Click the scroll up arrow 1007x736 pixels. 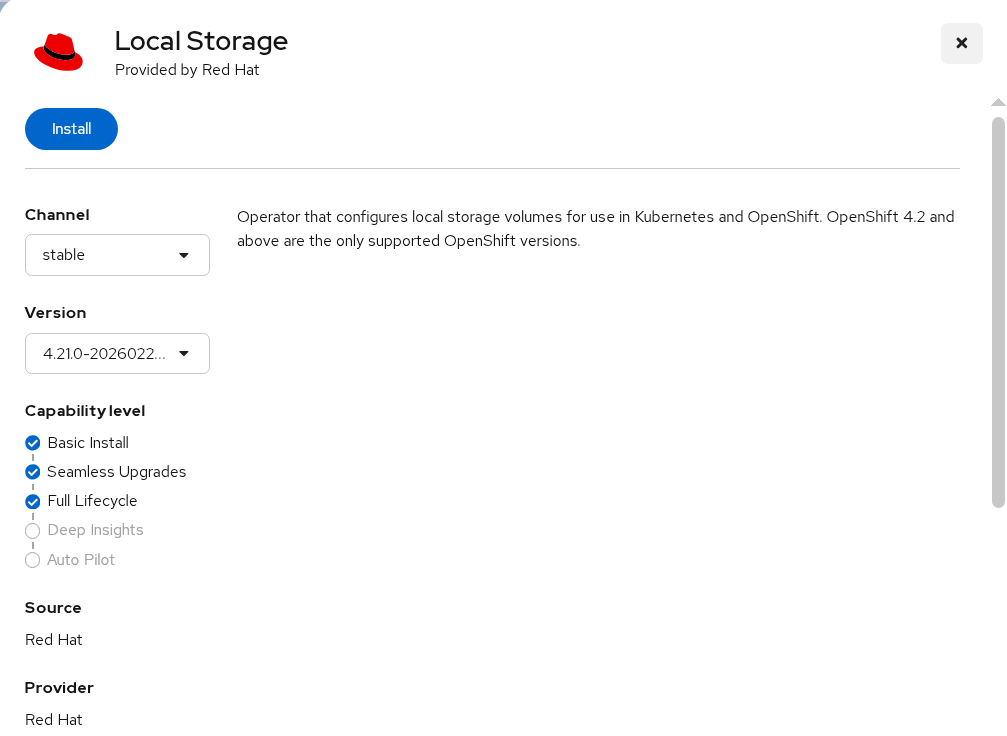[997, 102]
